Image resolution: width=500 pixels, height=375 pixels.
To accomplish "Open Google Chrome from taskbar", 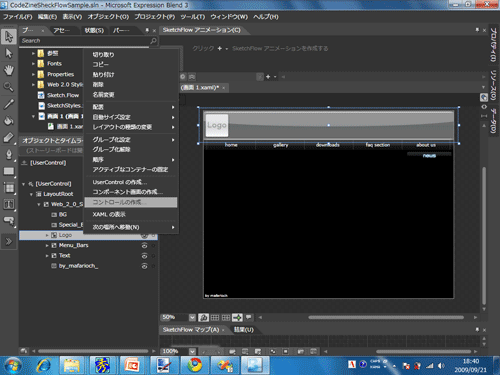I will tap(194, 365).
